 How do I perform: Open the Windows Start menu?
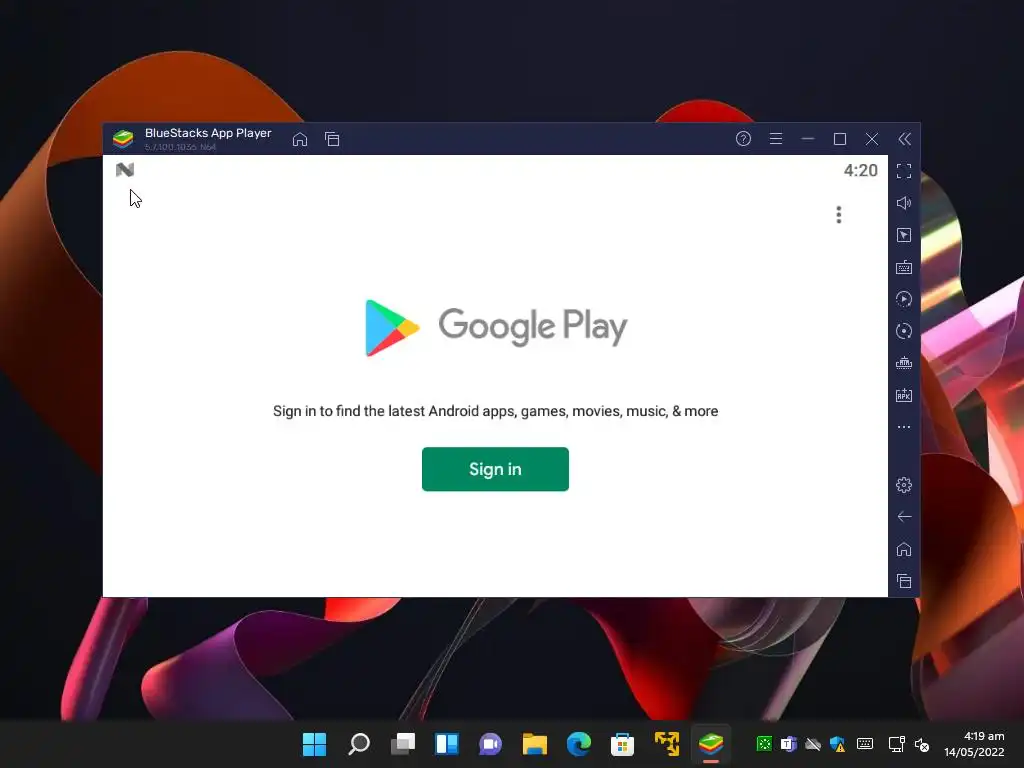tap(314, 744)
